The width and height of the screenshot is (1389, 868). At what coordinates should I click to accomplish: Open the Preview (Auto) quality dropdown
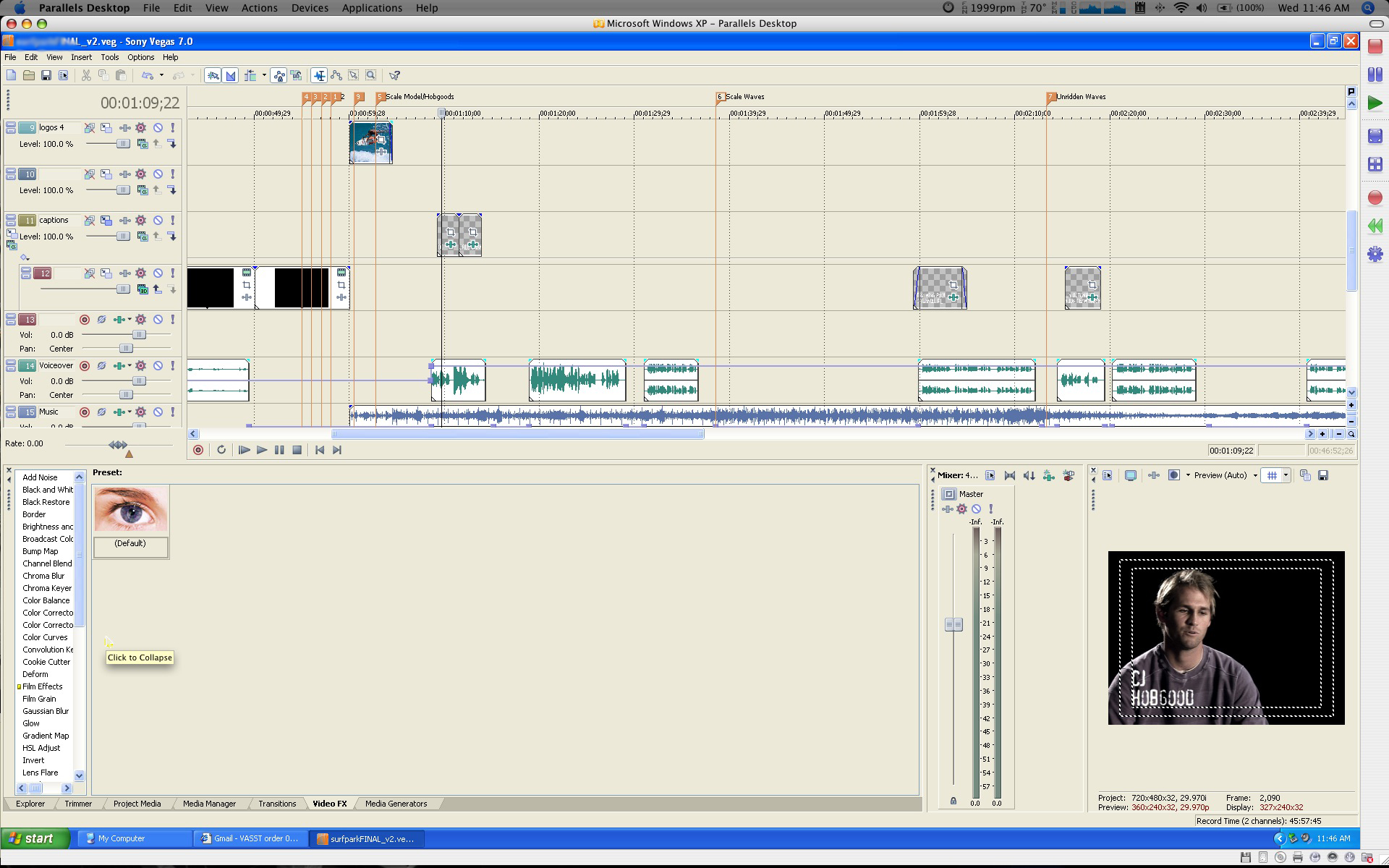coord(1255,475)
